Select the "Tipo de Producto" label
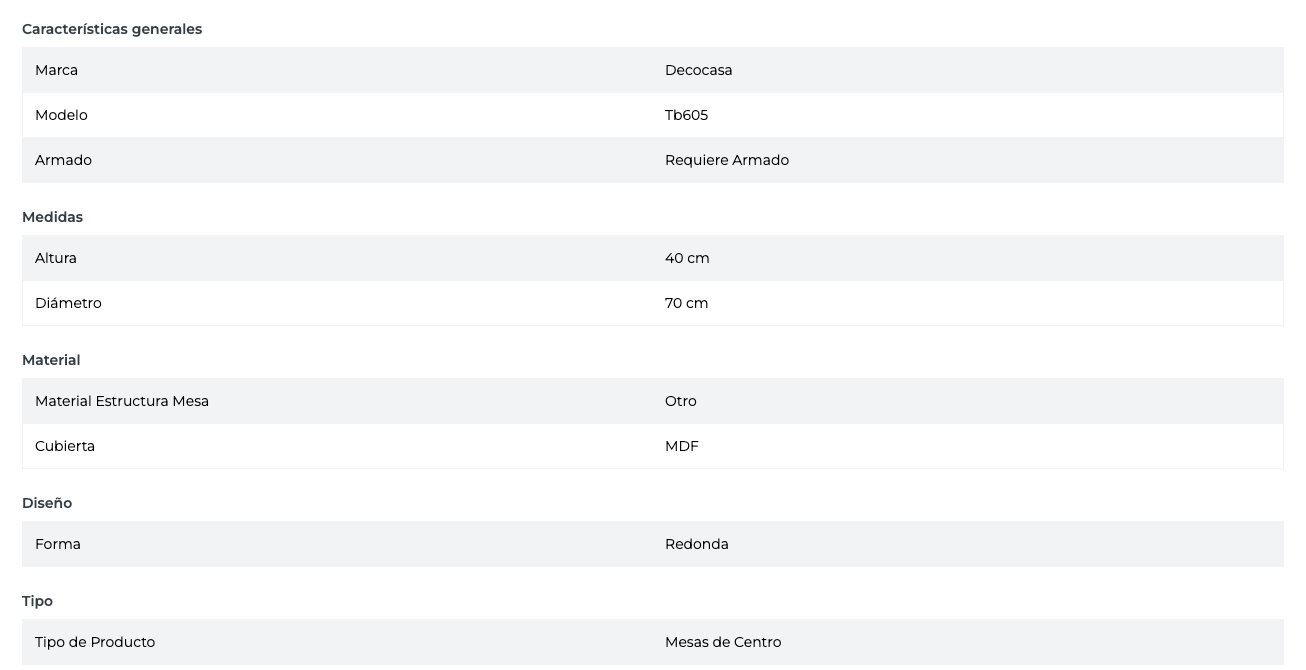This screenshot has height=670, width=1306. (95, 642)
